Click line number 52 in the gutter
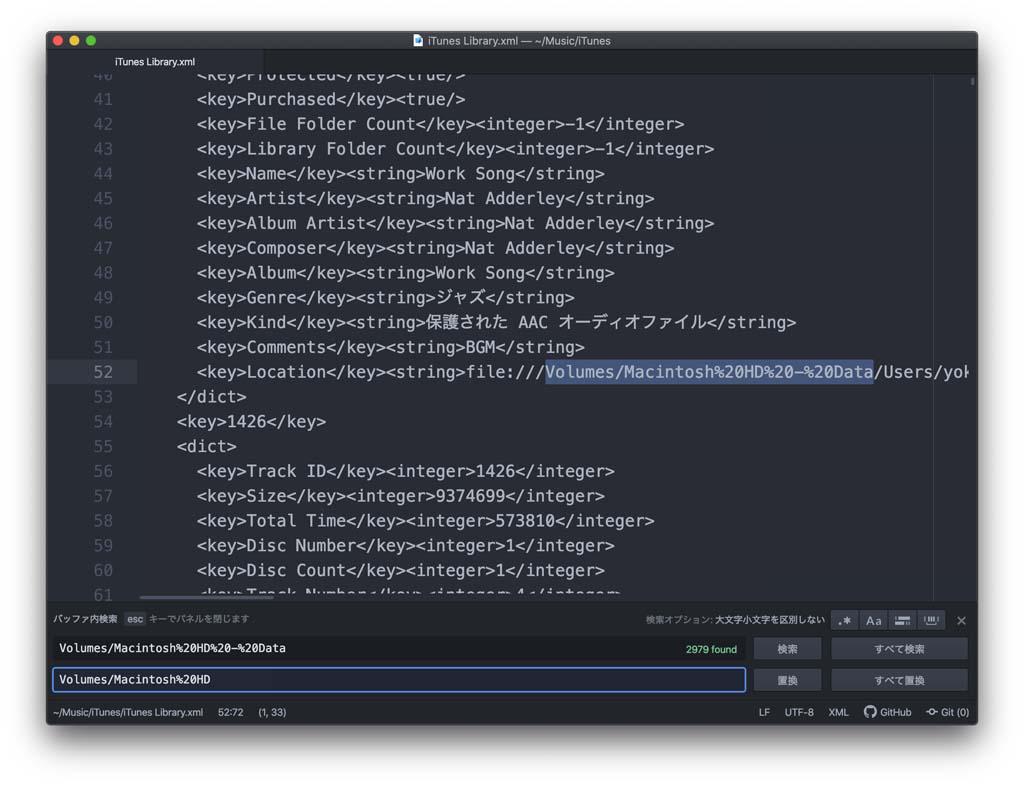The height and width of the screenshot is (786, 1024). [103, 372]
